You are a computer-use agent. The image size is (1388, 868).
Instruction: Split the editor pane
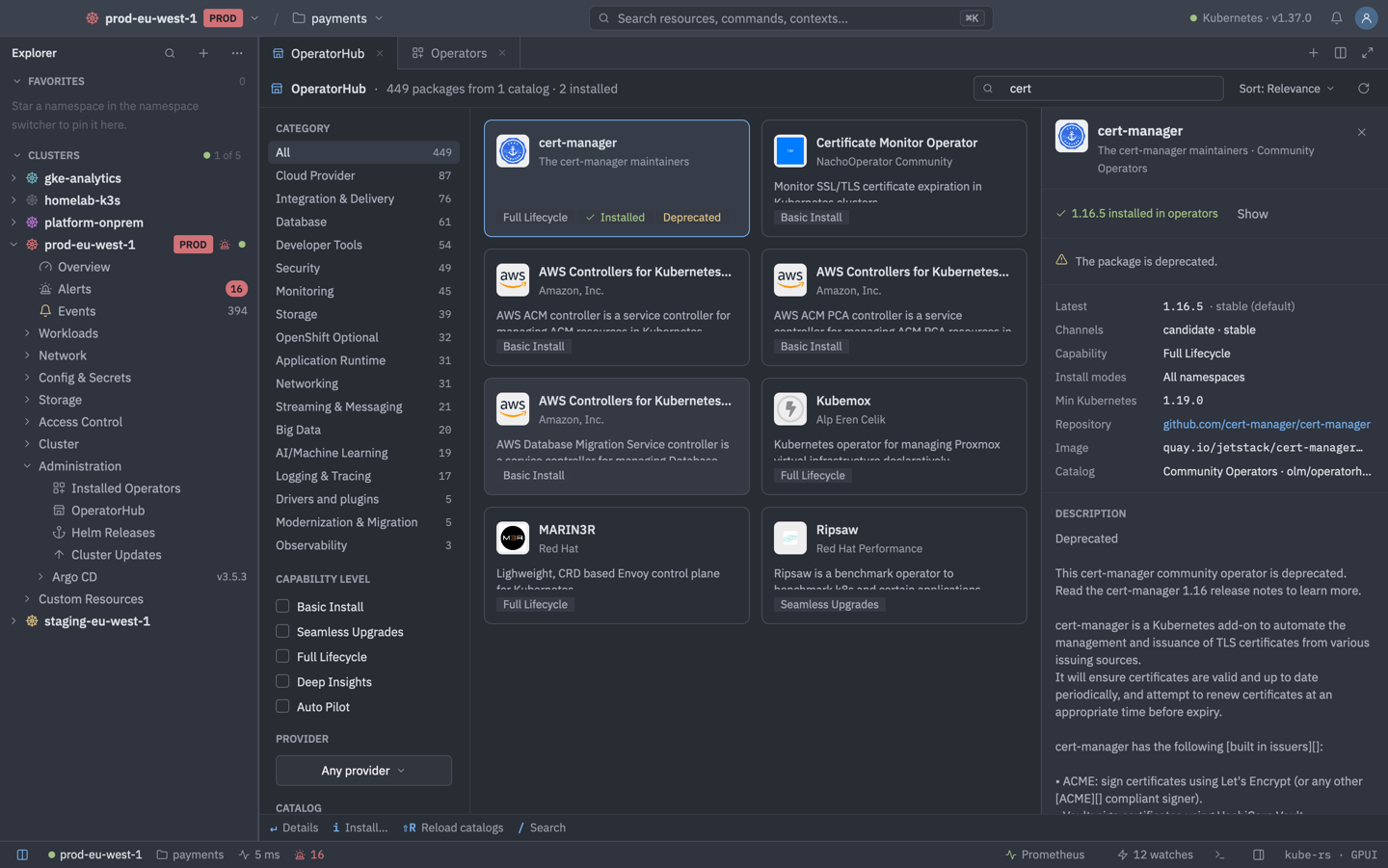[1340, 53]
